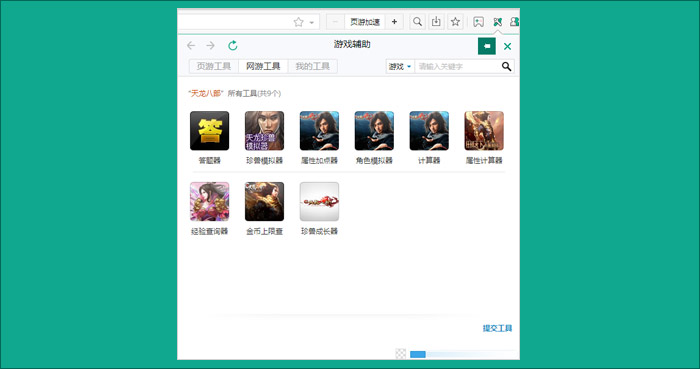This screenshot has width=700, height=369.
Task: Click the 金币上限查 label text
Action: tap(264, 232)
